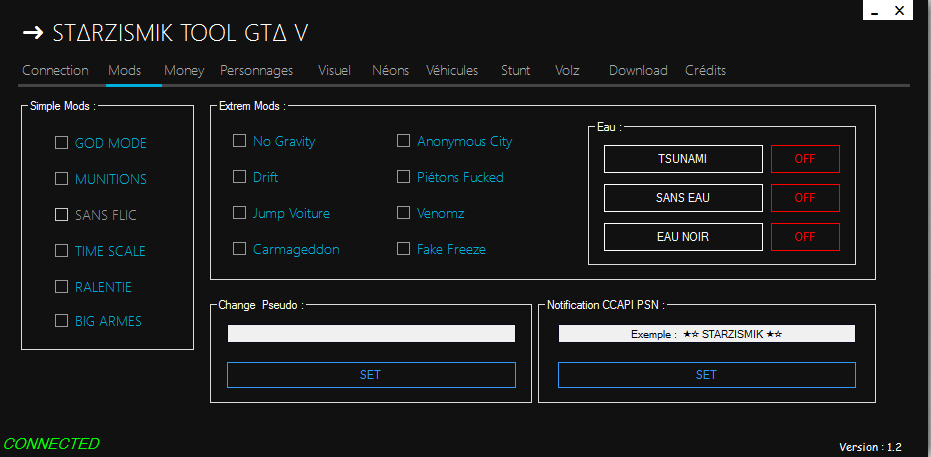The image size is (931, 457).
Task: Focus the Notification CCAPI PSN text field
Action: [707, 334]
